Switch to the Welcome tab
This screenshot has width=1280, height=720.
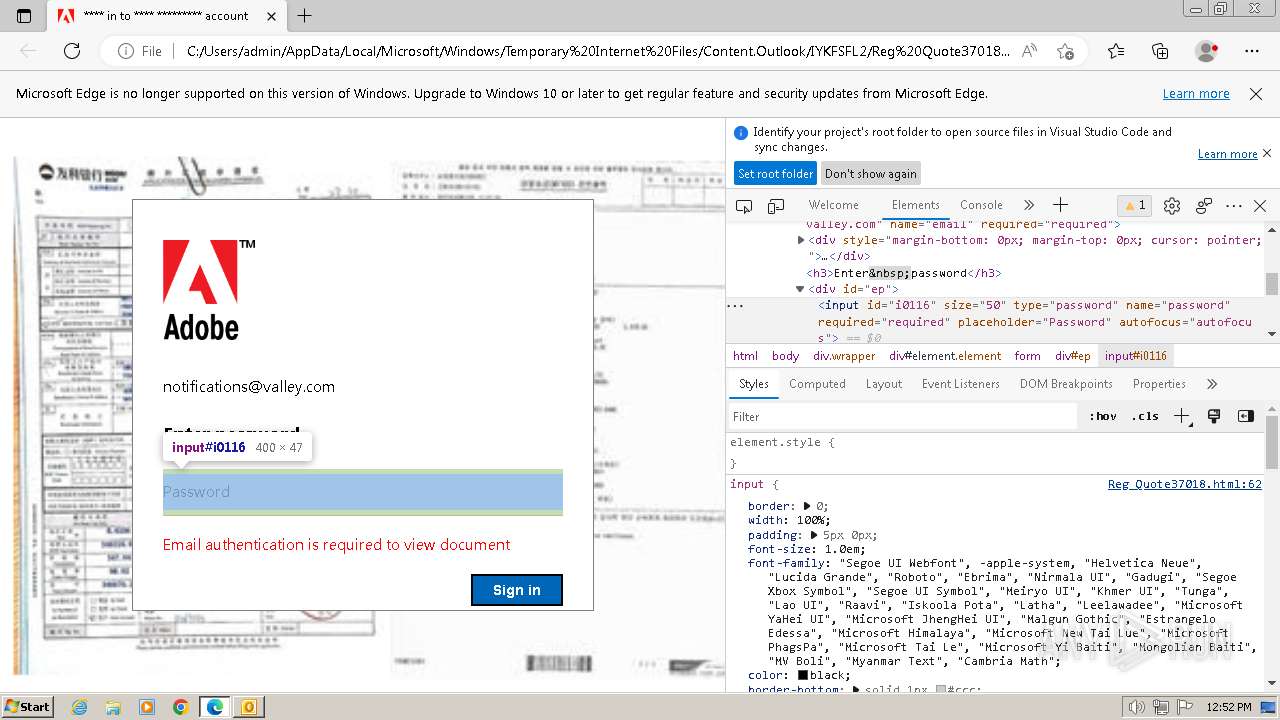(x=833, y=205)
